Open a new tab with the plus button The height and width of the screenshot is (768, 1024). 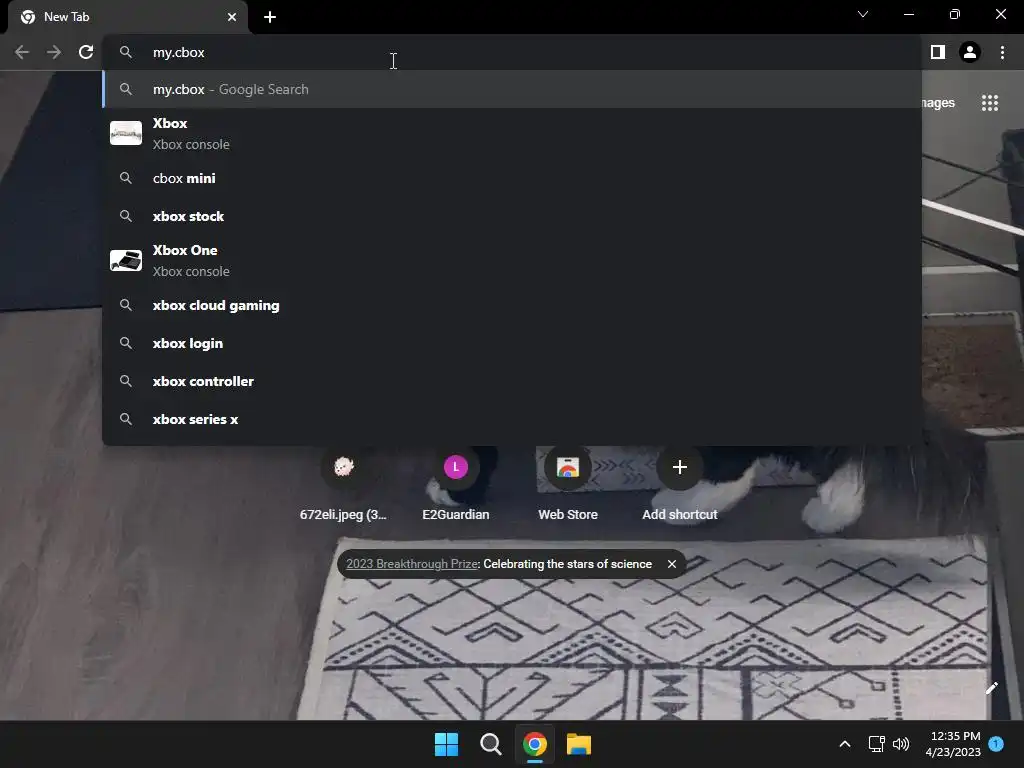tap(270, 17)
